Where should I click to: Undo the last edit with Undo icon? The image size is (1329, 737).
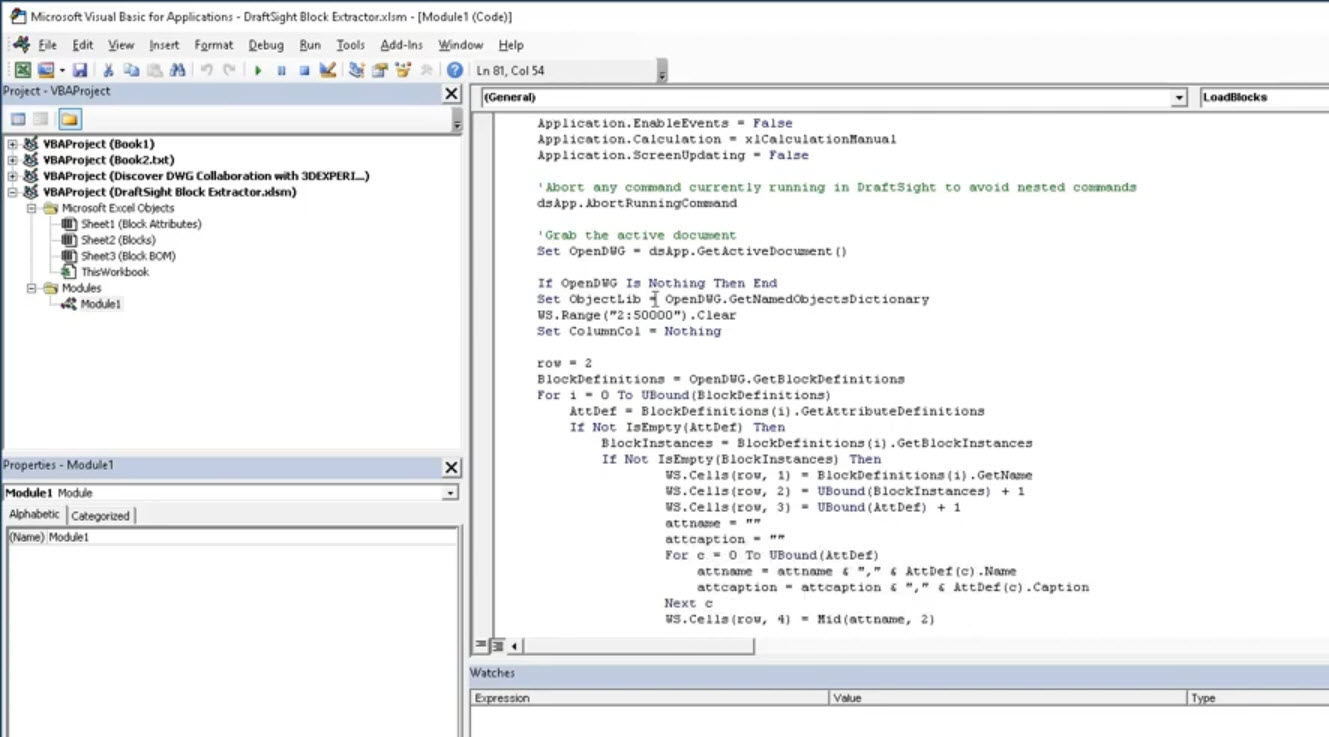207,70
